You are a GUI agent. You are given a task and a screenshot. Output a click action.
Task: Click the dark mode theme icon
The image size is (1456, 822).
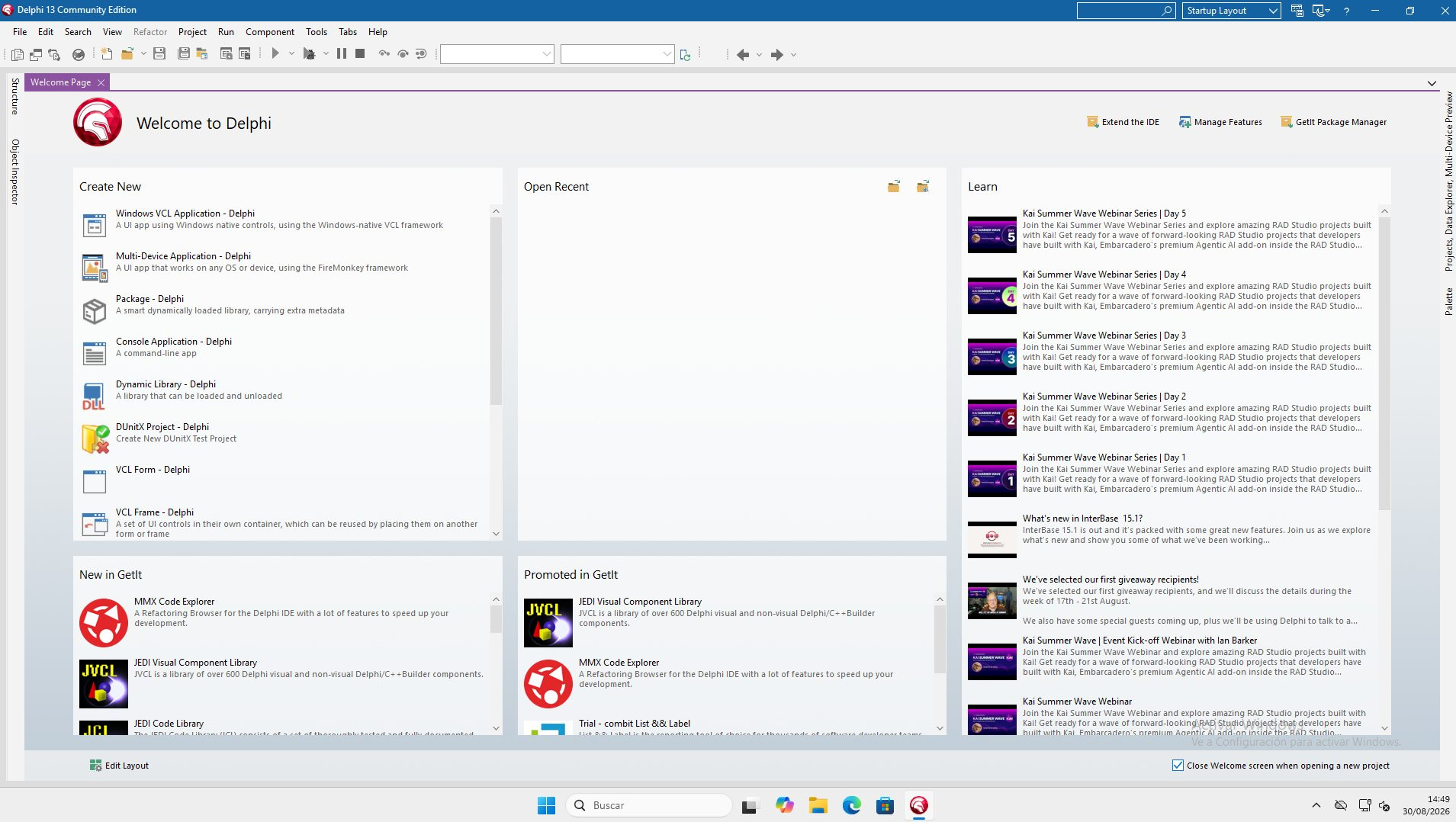coord(1319,11)
